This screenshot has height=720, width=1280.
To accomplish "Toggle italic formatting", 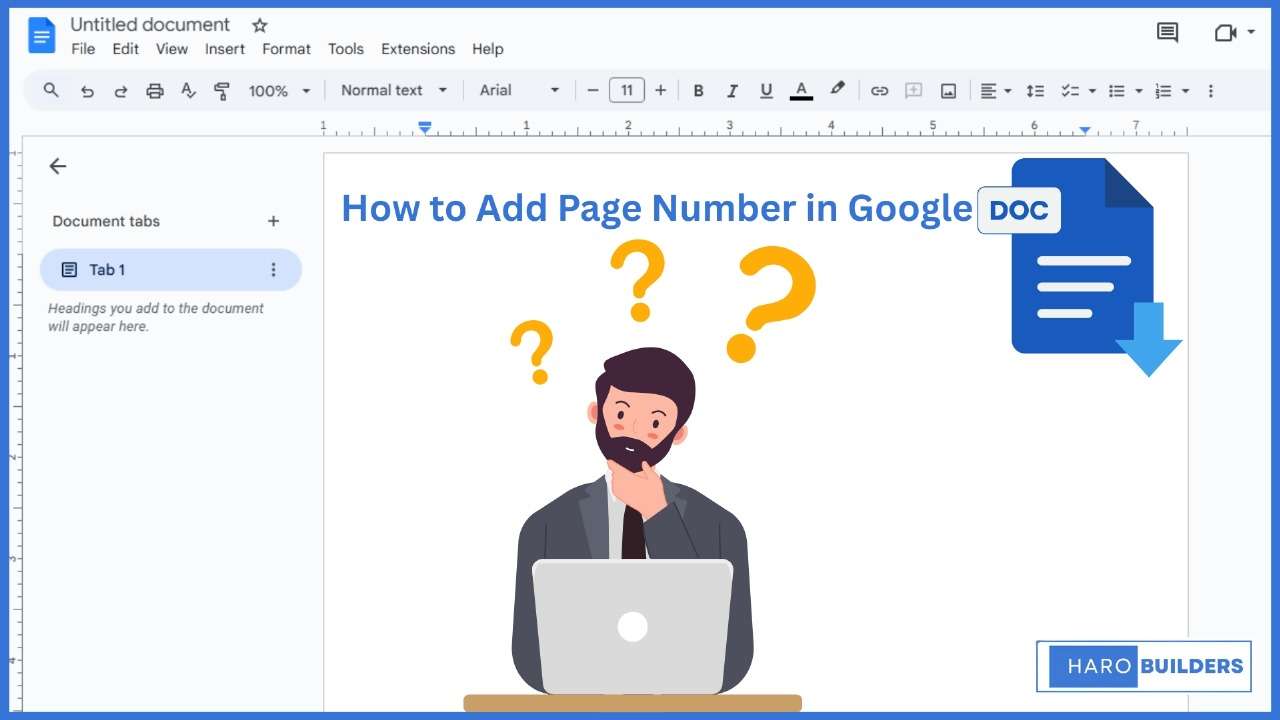I will pos(732,91).
